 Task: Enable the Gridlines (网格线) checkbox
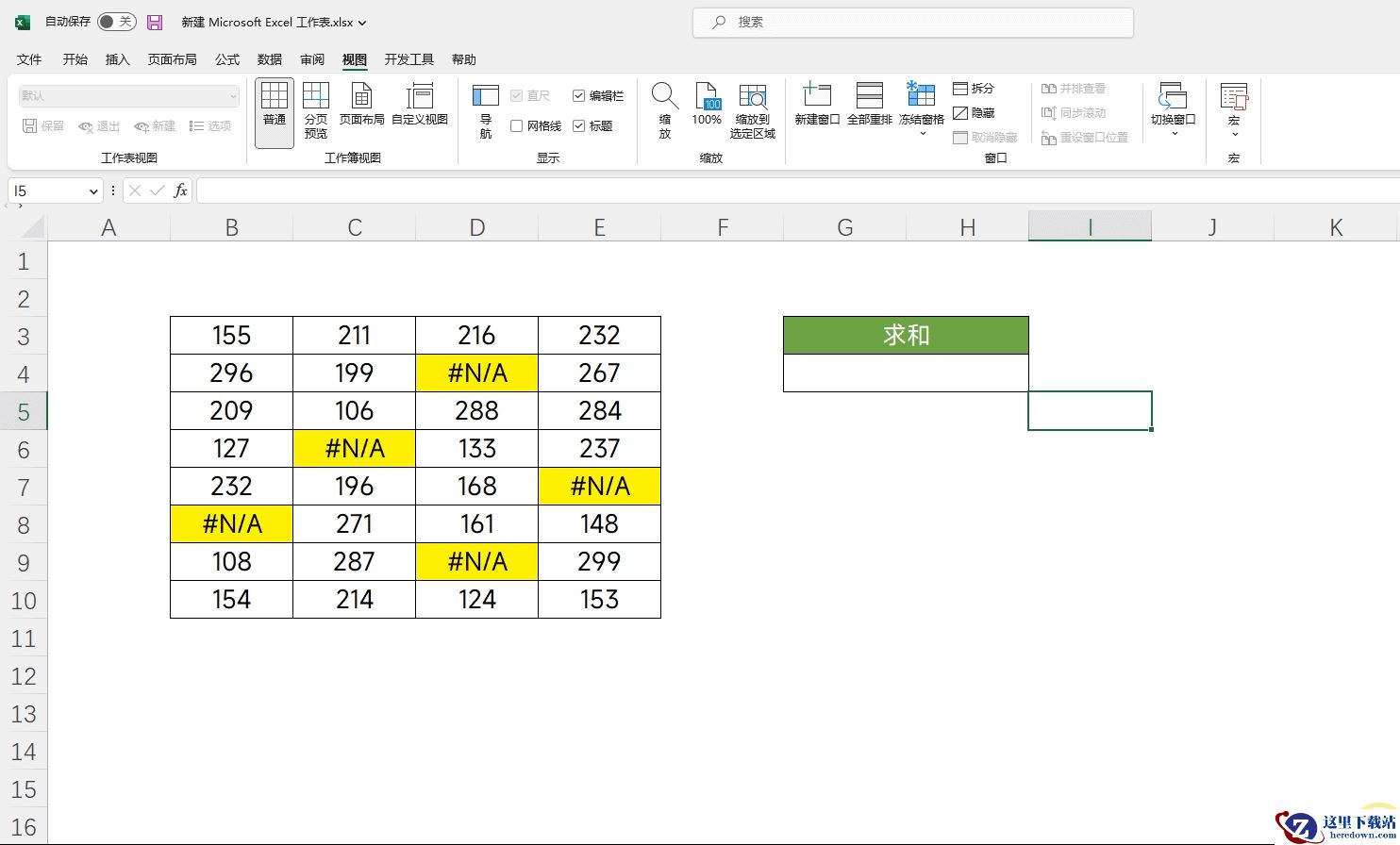tap(516, 125)
